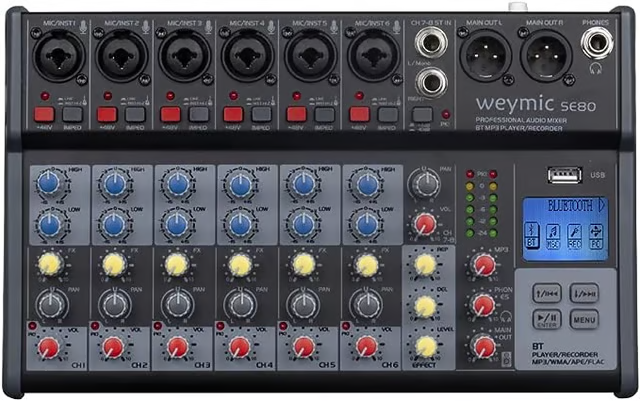
Task: Adjust the effect LEVEL knob
Action: click(426, 347)
